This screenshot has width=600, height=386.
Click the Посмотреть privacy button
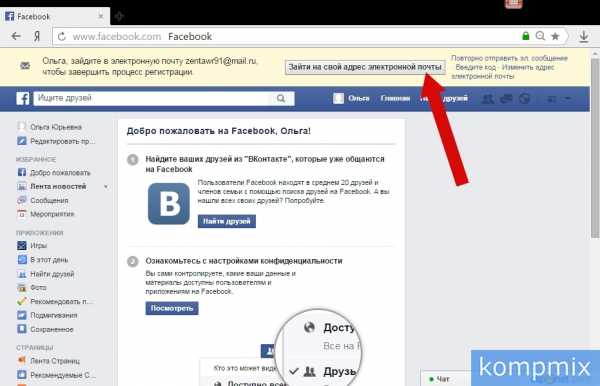172,308
